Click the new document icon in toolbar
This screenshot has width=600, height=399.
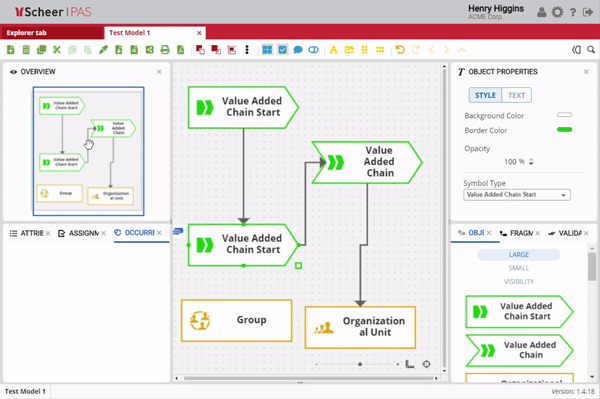tap(11, 50)
